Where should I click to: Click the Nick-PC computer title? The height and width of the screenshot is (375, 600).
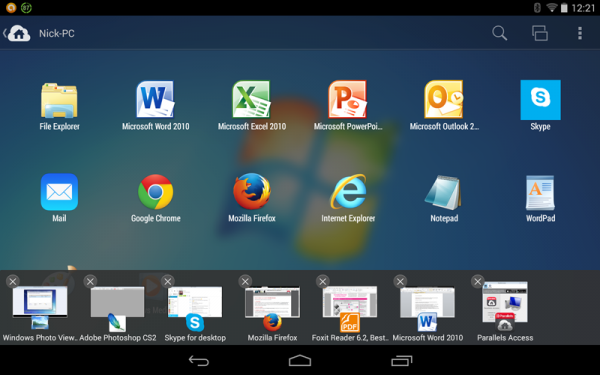57,34
